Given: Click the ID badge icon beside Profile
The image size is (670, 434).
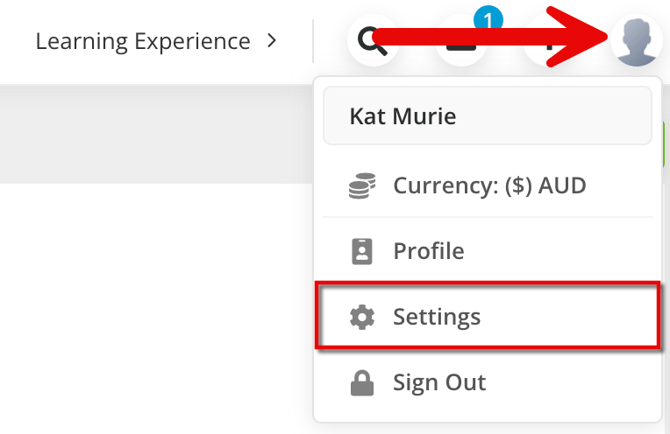Looking at the screenshot, I should pyautogui.click(x=362, y=251).
